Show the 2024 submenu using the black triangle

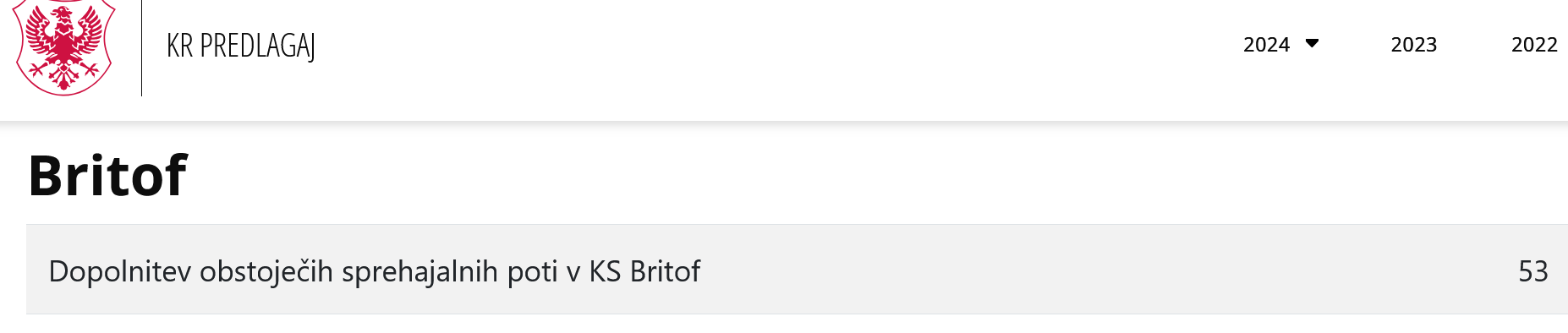pyautogui.click(x=1312, y=44)
